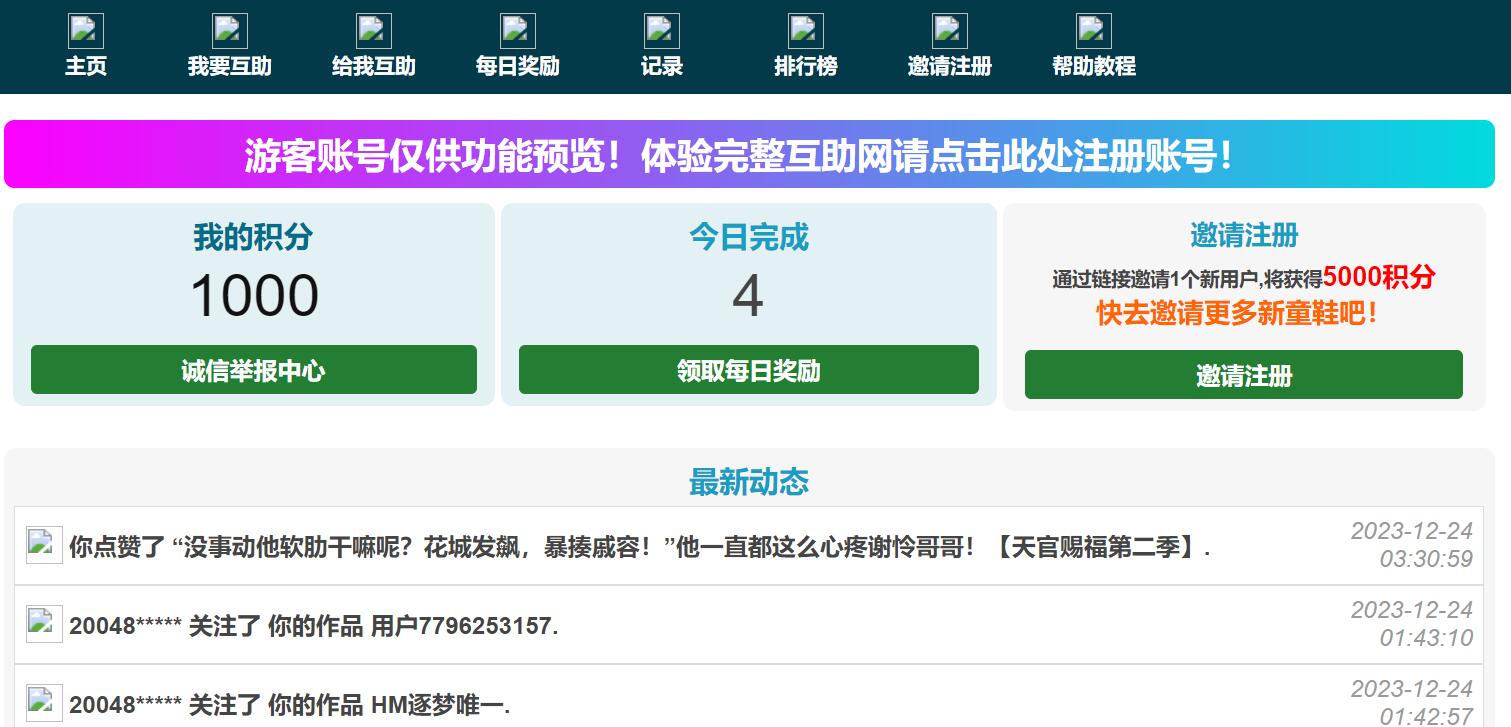Open the 我要互助 nav icon
The height and width of the screenshot is (727, 1511).
click(x=230, y=31)
